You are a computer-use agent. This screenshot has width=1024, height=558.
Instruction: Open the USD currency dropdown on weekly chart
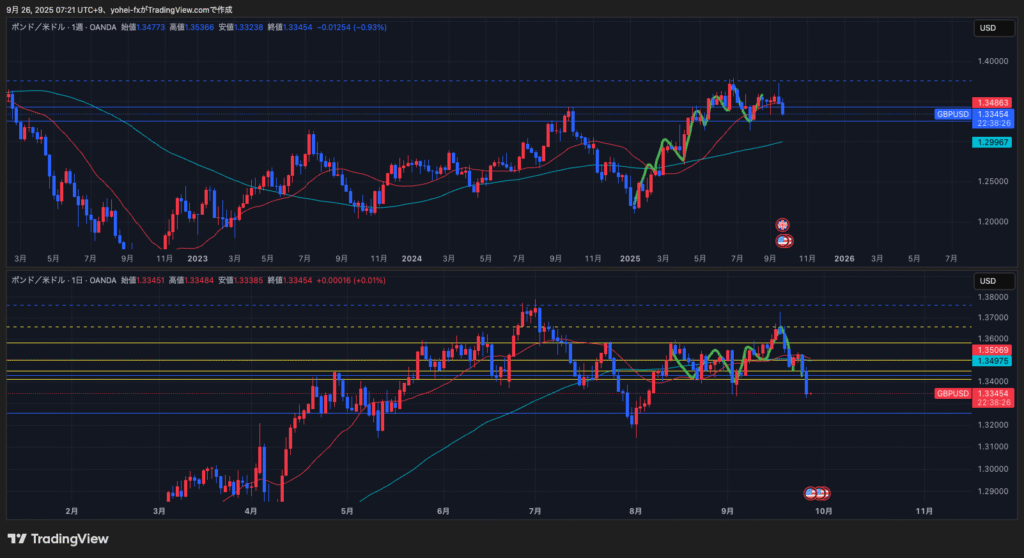(992, 28)
